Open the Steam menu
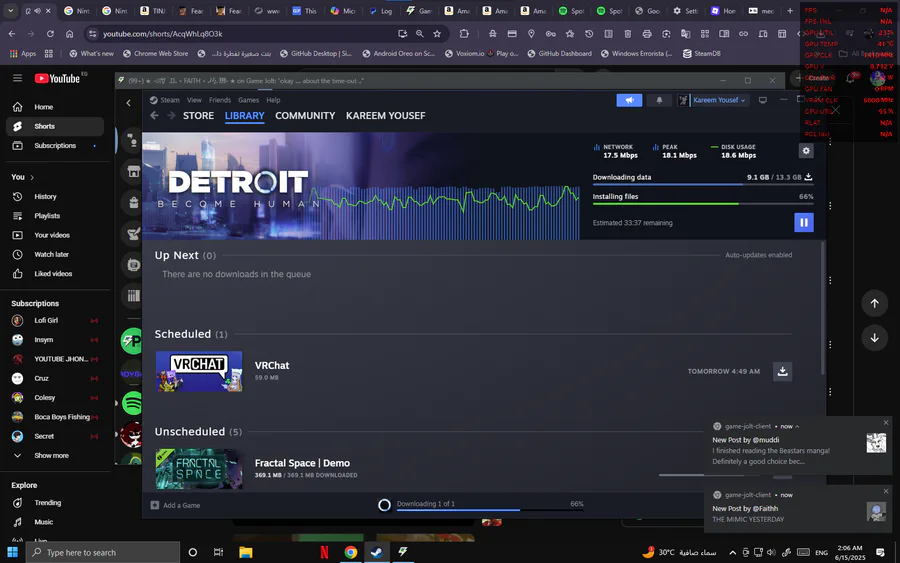 165,100
